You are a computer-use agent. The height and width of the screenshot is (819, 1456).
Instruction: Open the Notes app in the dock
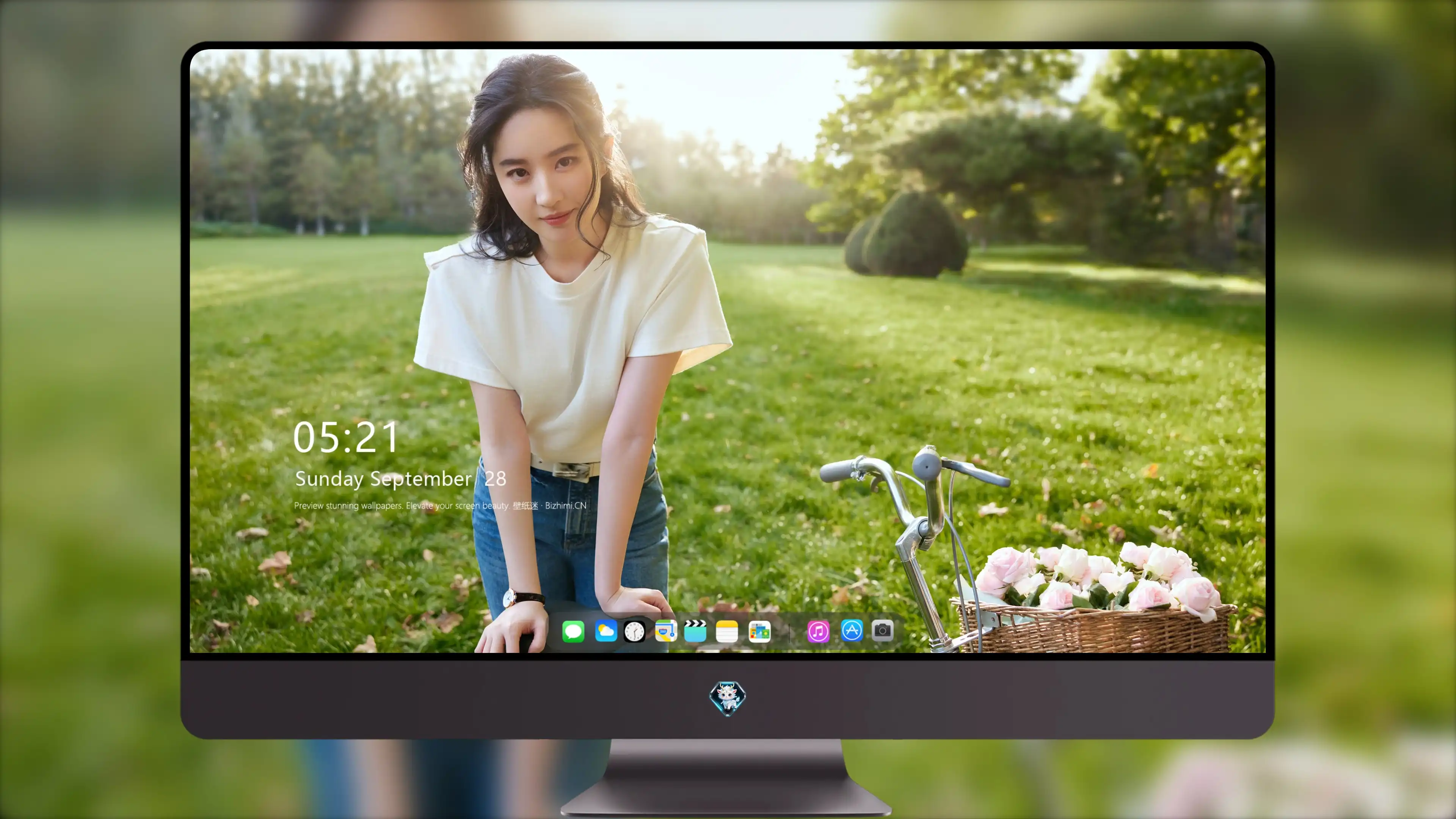pyautogui.click(x=727, y=631)
